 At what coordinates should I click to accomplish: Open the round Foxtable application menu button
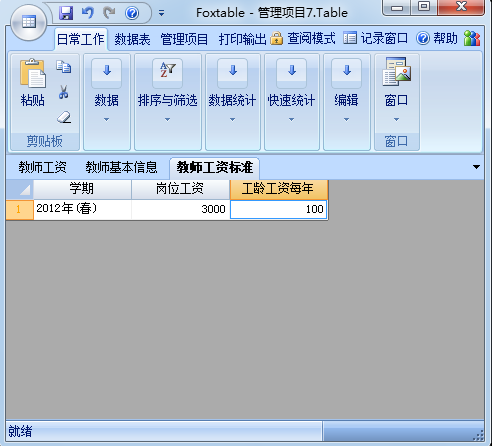pyautogui.click(x=28, y=22)
